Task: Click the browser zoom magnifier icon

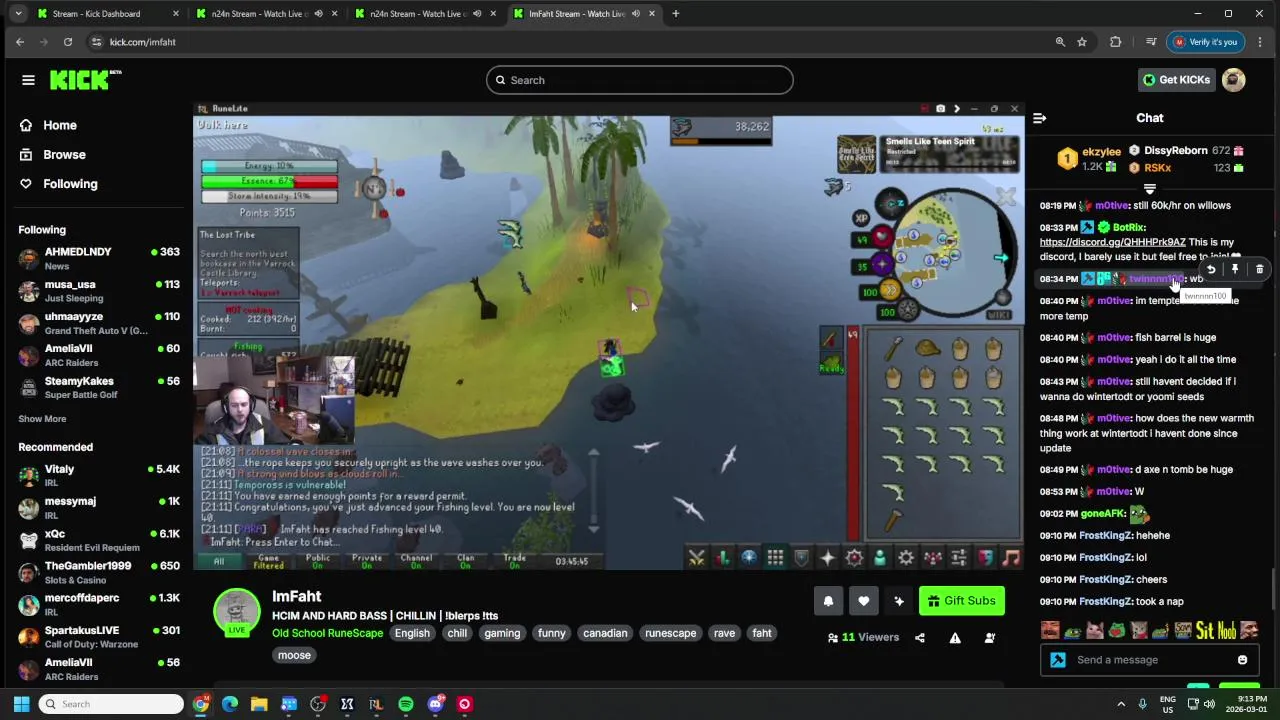Action: (x=1060, y=42)
